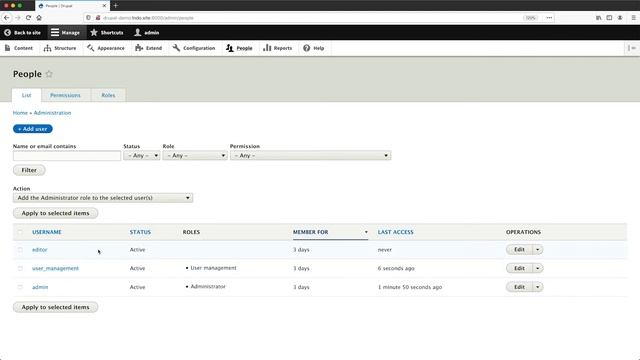Image resolution: width=640 pixels, height=360 pixels.
Task: Add People page to shortcuts star
Action: click(49, 74)
